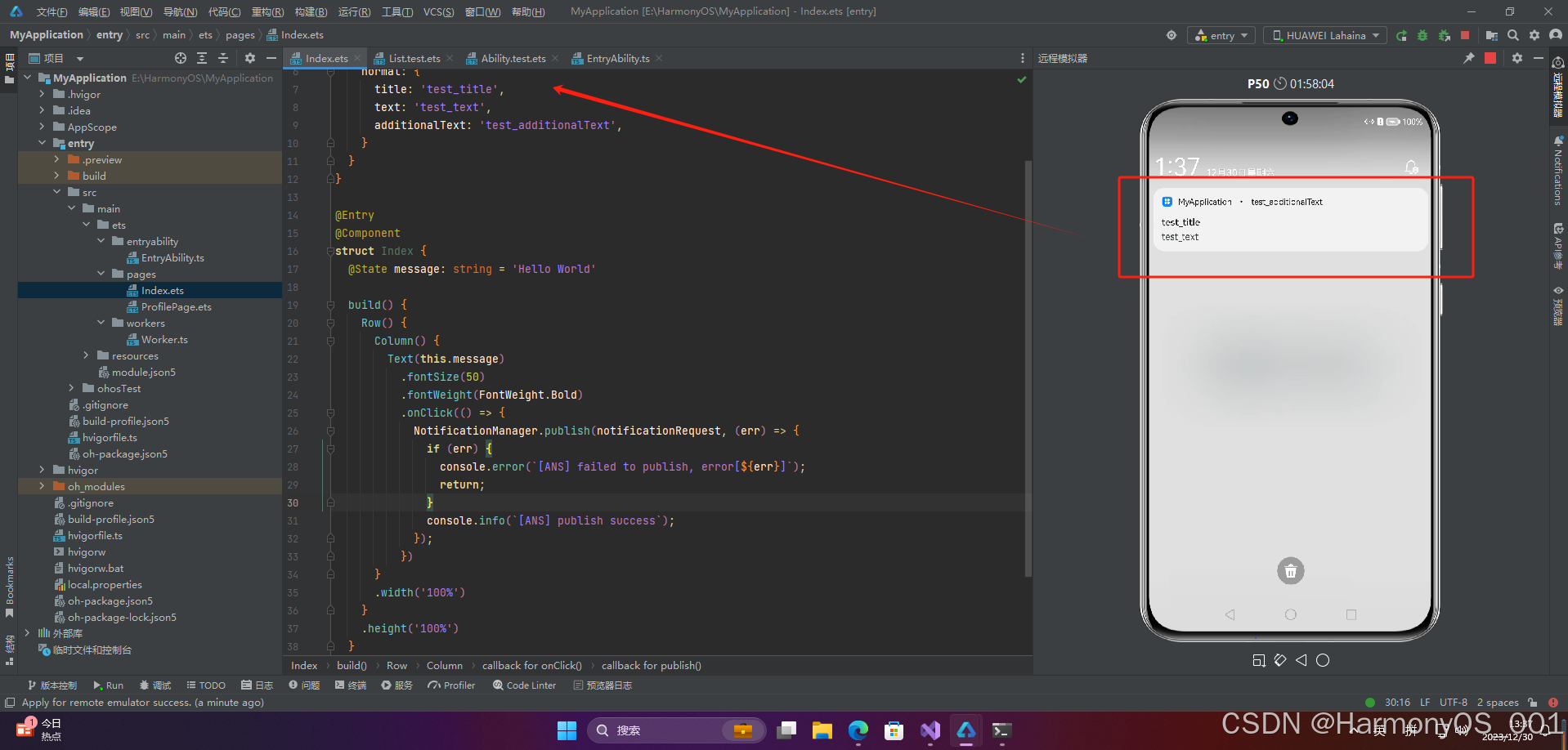Hide the project tool window
The height and width of the screenshot is (750, 1568).
pos(271,58)
